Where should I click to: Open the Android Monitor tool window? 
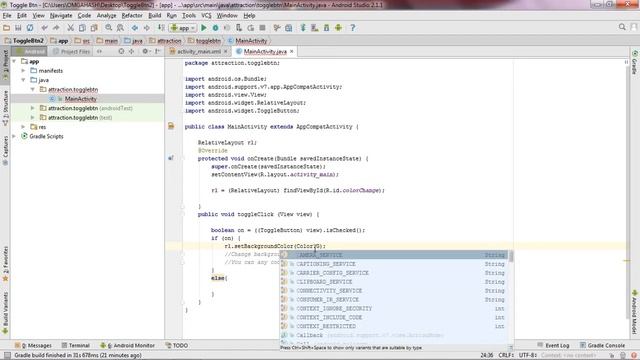click(127, 345)
